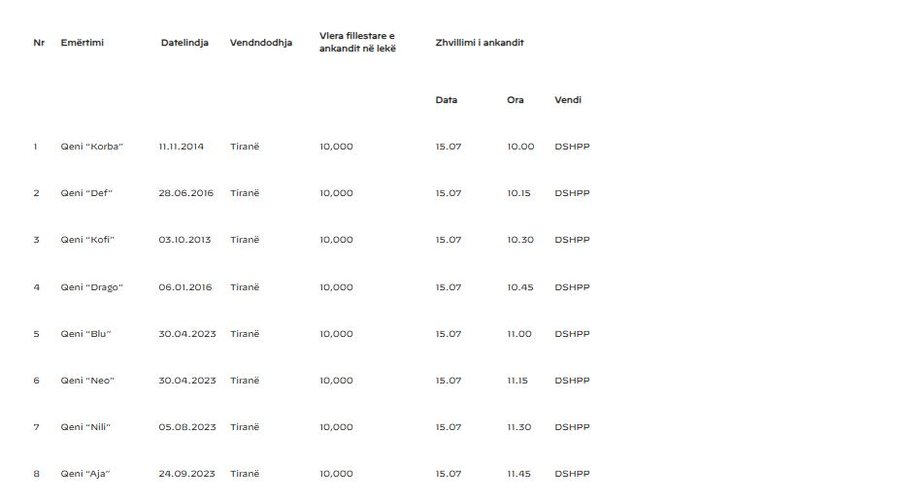The width and height of the screenshot is (900, 500).
Task: Click birthdate 28.06.2016 cell
Action: pos(186,193)
